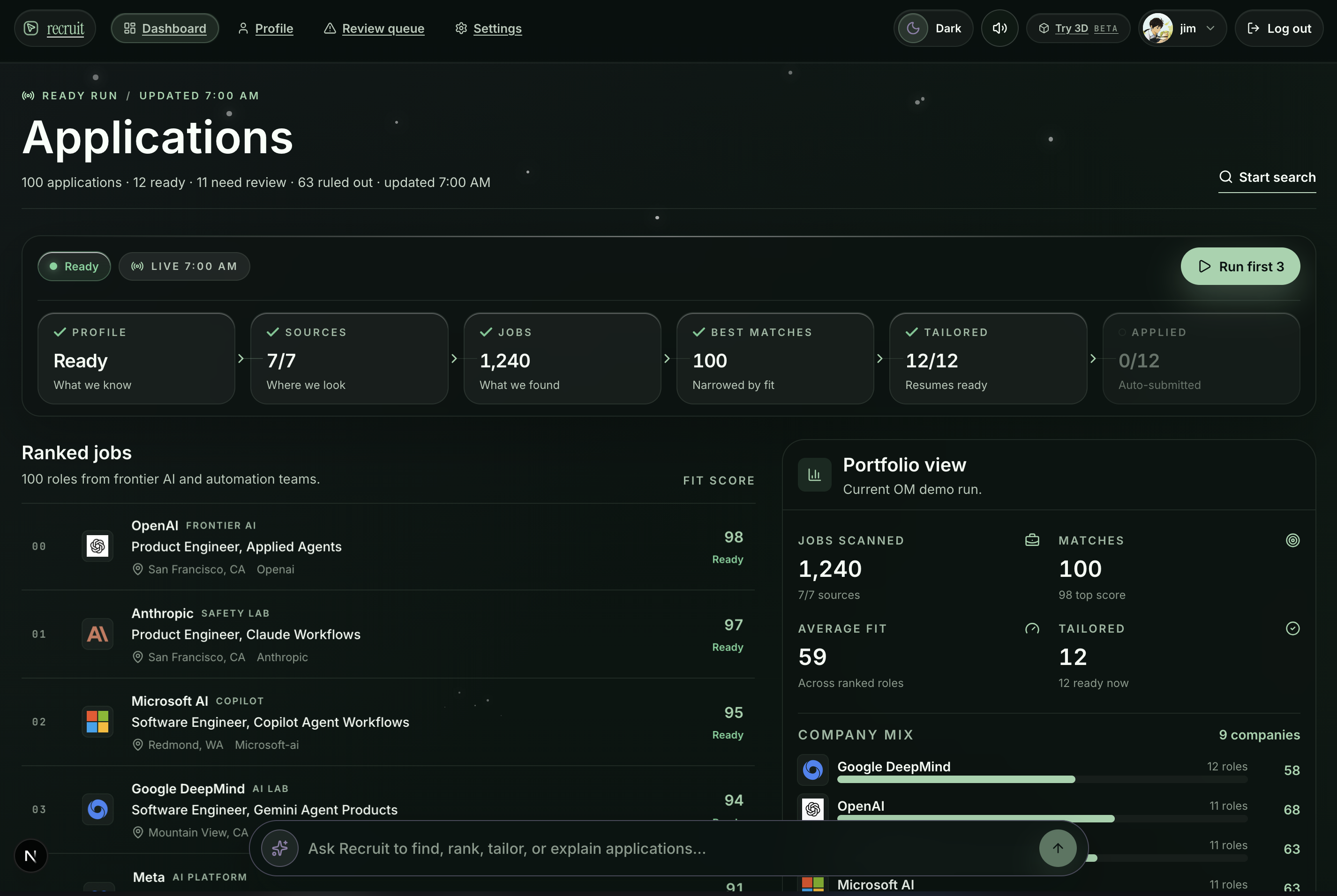Image resolution: width=1337 pixels, height=896 pixels.
Task: Toggle the Ready status pill
Action: click(75, 266)
